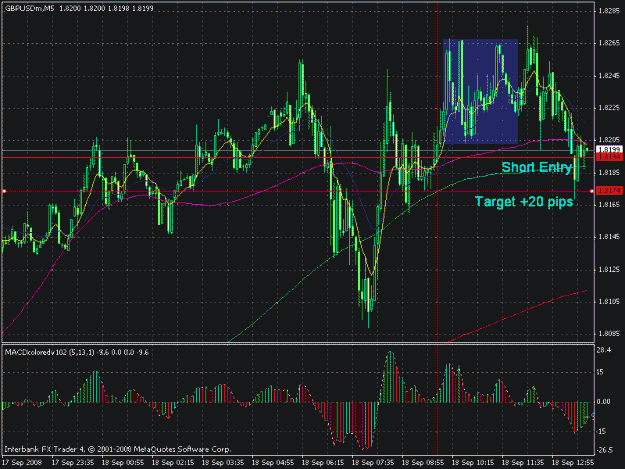Image resolution: width=625 pixels, height=469 pixels.
Task: Click the '17 Sep 2008' time axis label
Action: [x=22, y=463]
